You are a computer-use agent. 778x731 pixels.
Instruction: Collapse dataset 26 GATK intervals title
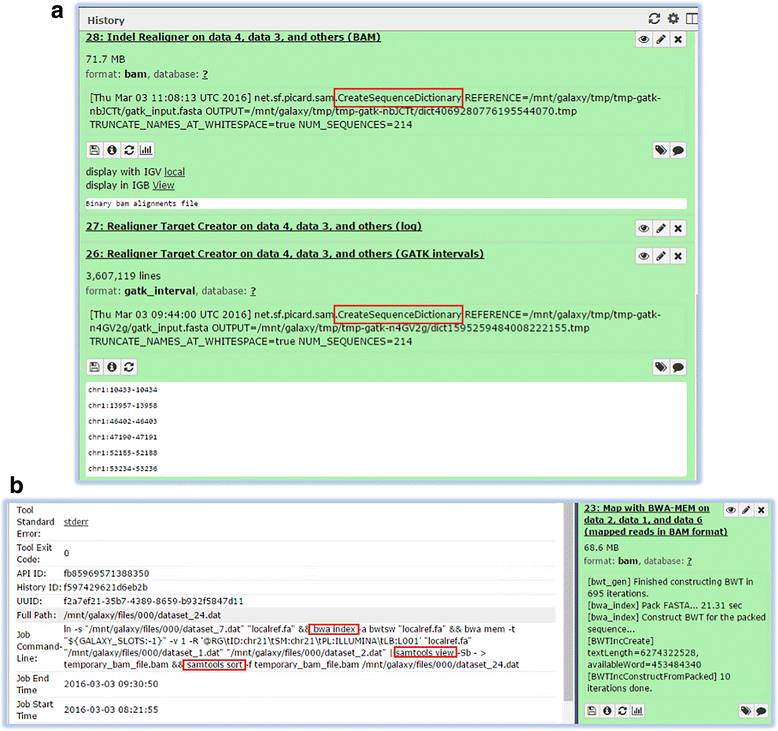pos(285,254)
